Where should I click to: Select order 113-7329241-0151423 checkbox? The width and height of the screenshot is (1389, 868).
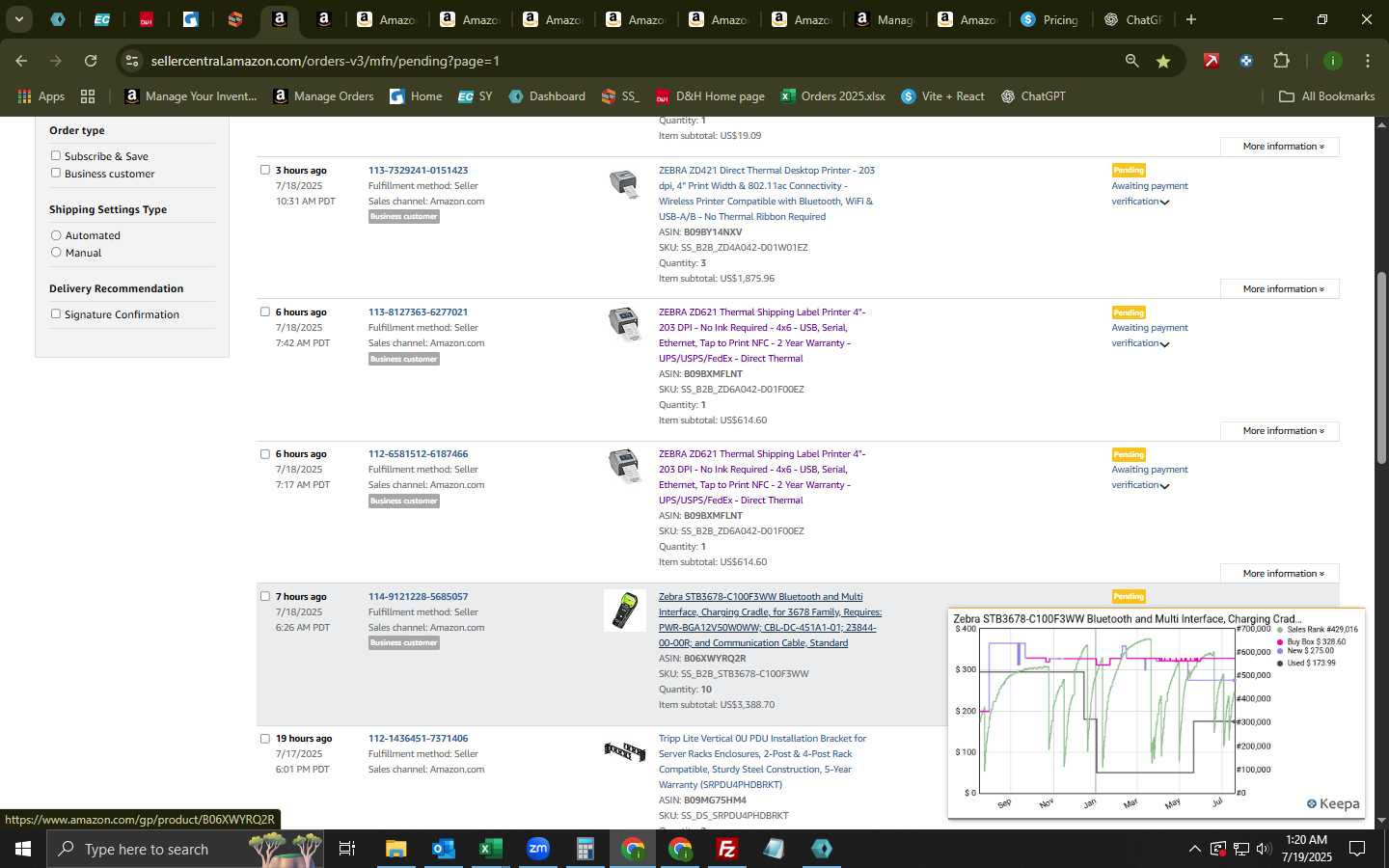coord(265,170)
